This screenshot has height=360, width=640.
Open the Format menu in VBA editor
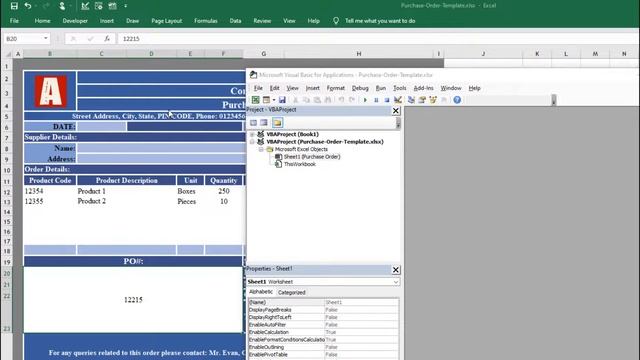336,88
